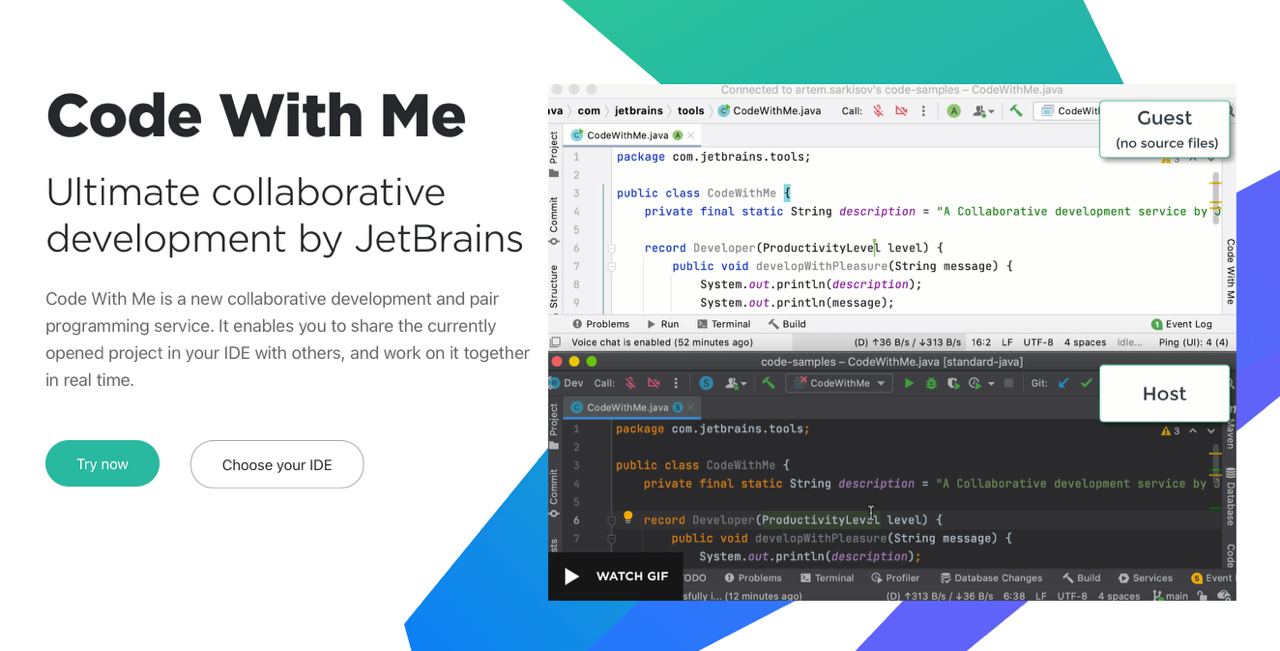
Task: Click green A user avatar in Guest toolbar
Action: click(954, 111)
